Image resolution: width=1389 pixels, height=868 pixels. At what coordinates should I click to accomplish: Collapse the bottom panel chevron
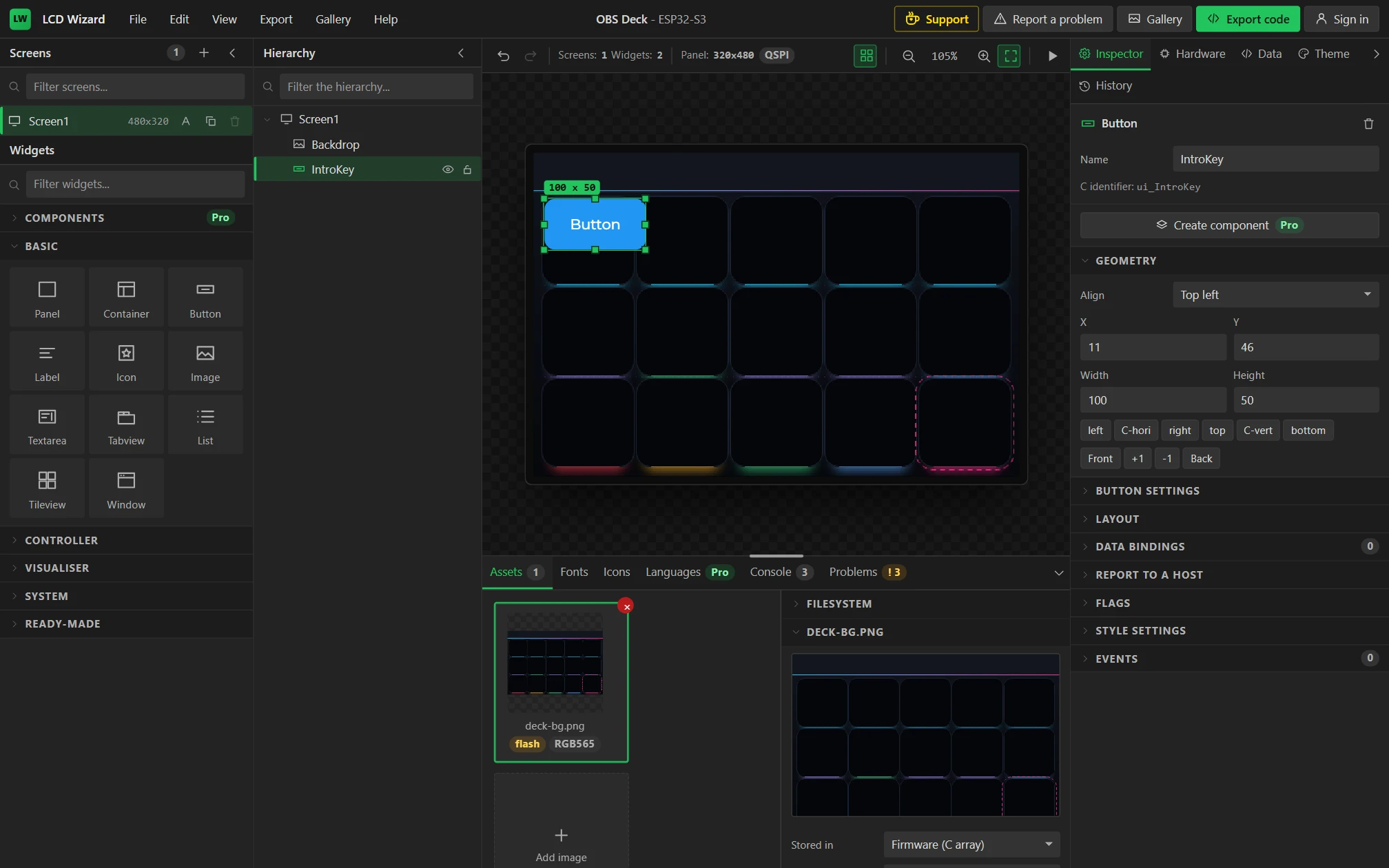coord(1059,572)
